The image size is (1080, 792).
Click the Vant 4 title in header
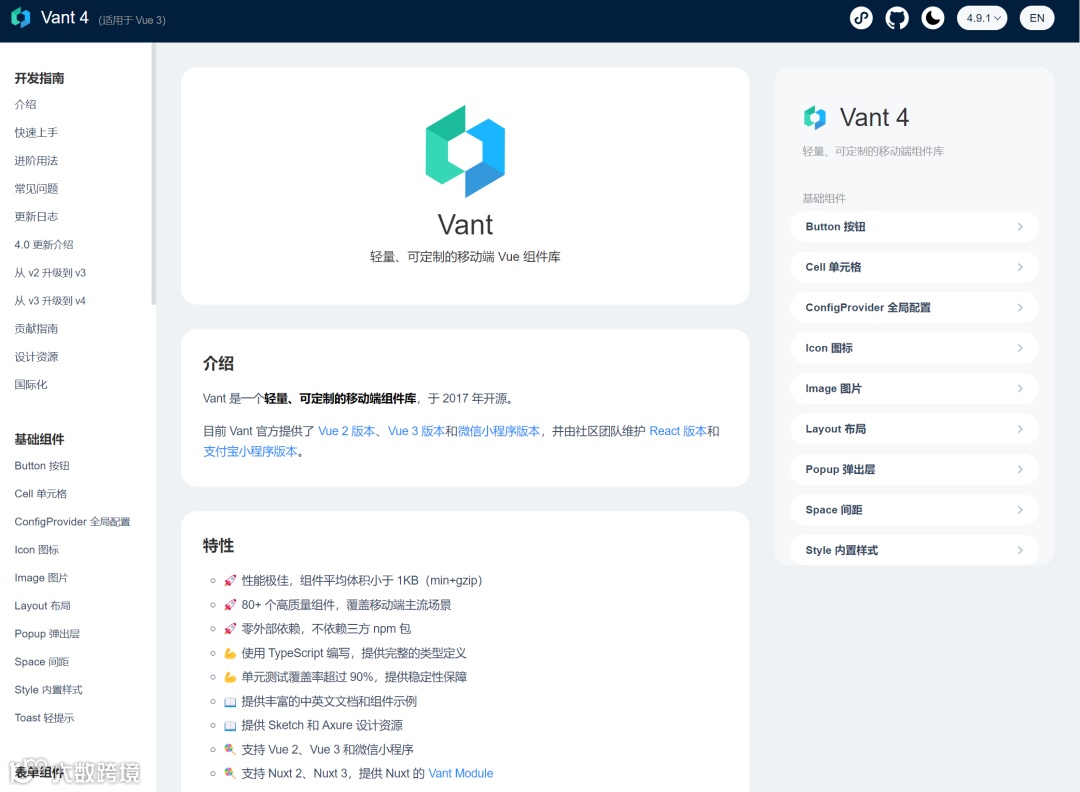tap(65, 18)
